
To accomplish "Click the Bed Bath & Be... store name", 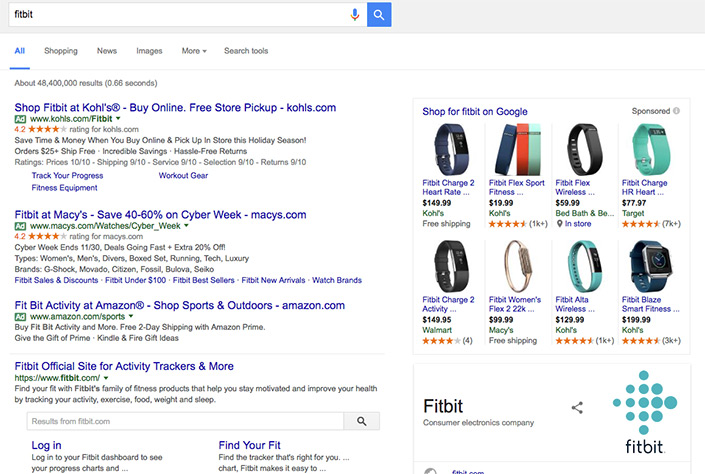I will coord(585,213).
